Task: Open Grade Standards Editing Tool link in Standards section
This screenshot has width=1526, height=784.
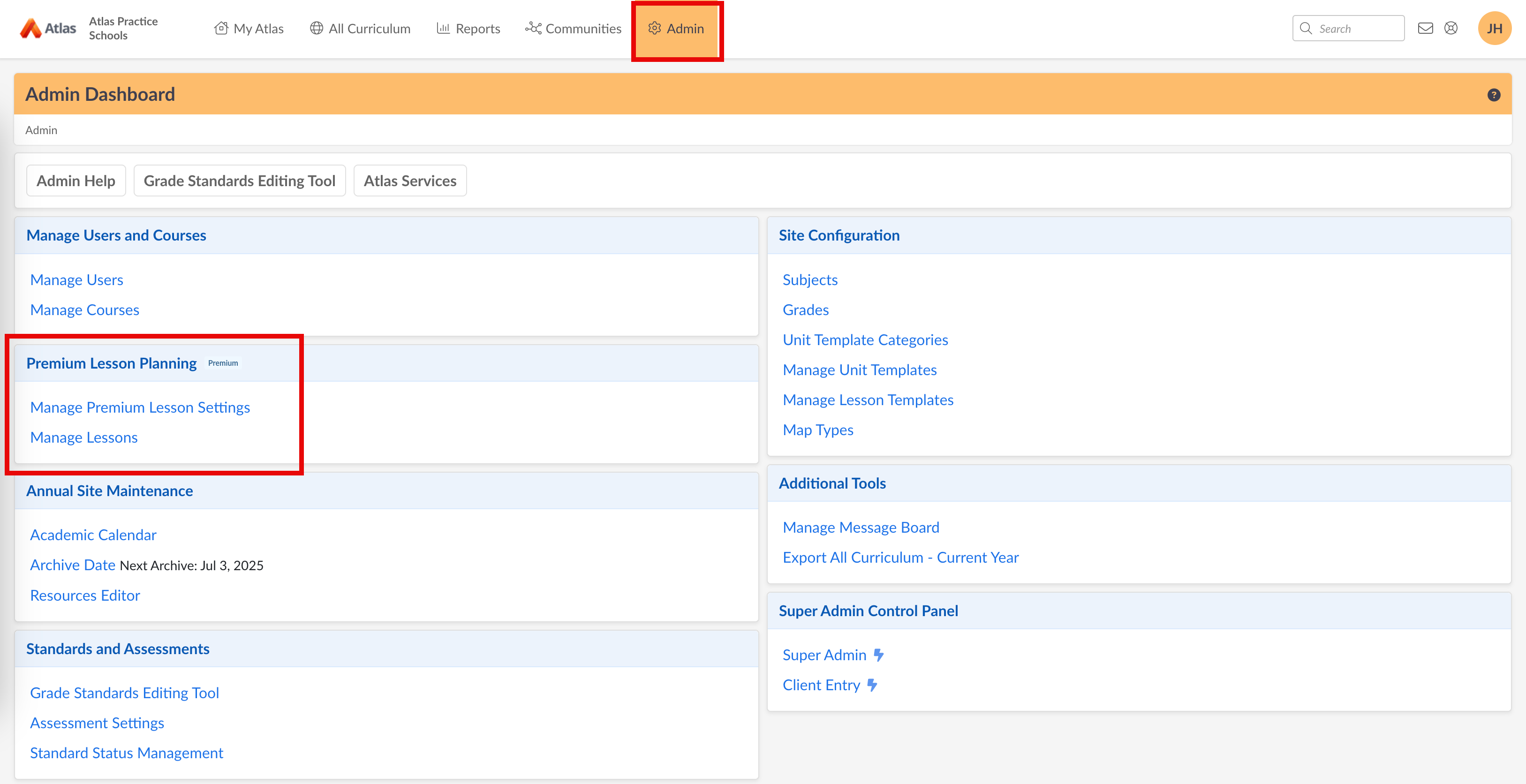Action: (124, 694)
